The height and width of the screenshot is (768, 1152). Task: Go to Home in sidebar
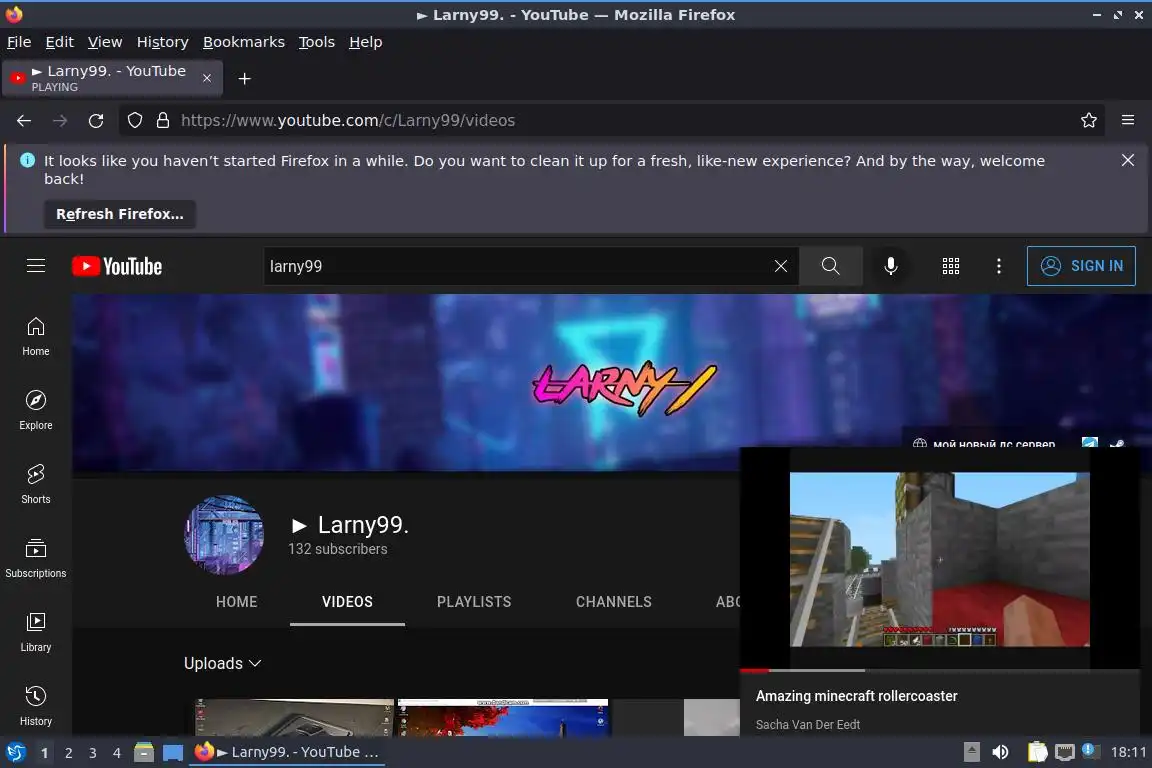point(35,337)
